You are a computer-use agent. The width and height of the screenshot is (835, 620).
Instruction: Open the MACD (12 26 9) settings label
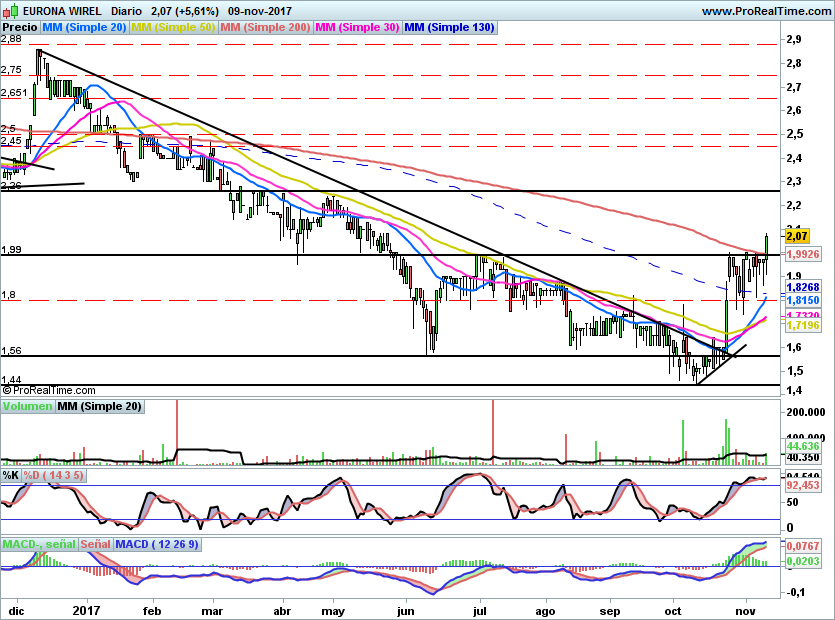click(157, 544)
